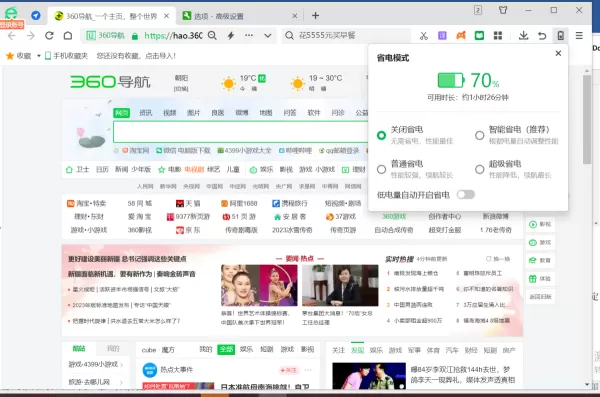The image size is (600, 397).
Task: Open the 手机收藏夹 bookmark link
Action: (67, 56)
